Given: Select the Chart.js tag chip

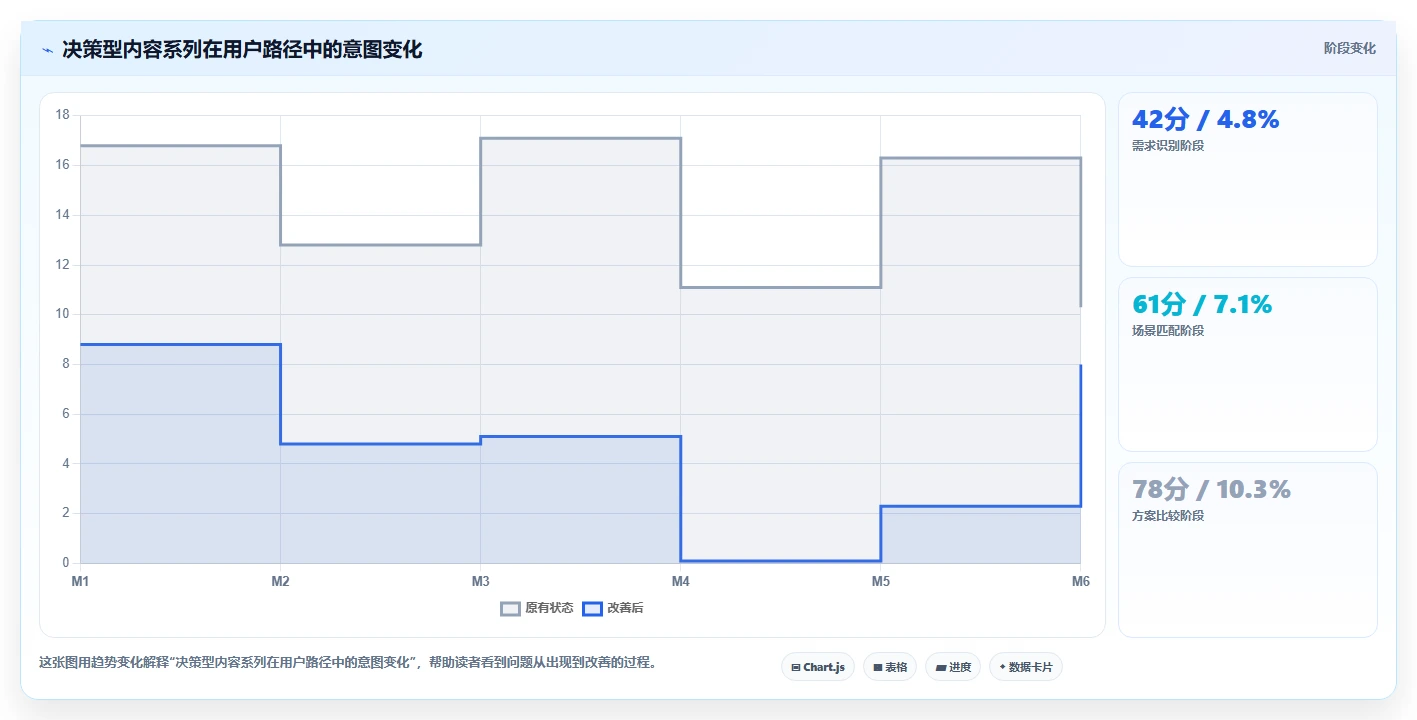Looking at the screenshot, I should [817, 667].
